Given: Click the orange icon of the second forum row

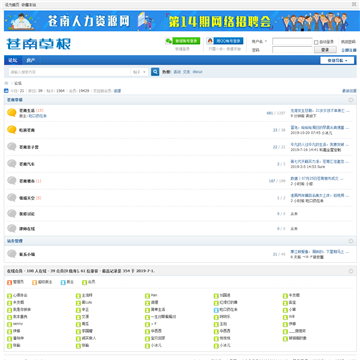Looking at the screenshot, I should point(12,130).
